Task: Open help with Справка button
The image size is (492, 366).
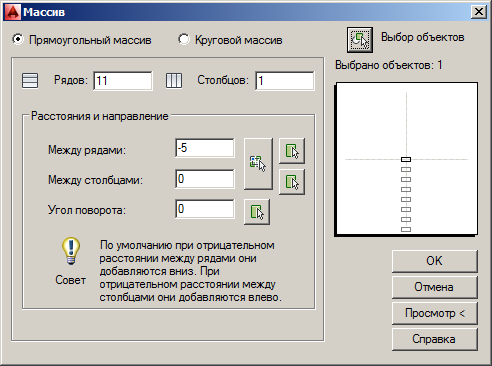Action: 435,339
